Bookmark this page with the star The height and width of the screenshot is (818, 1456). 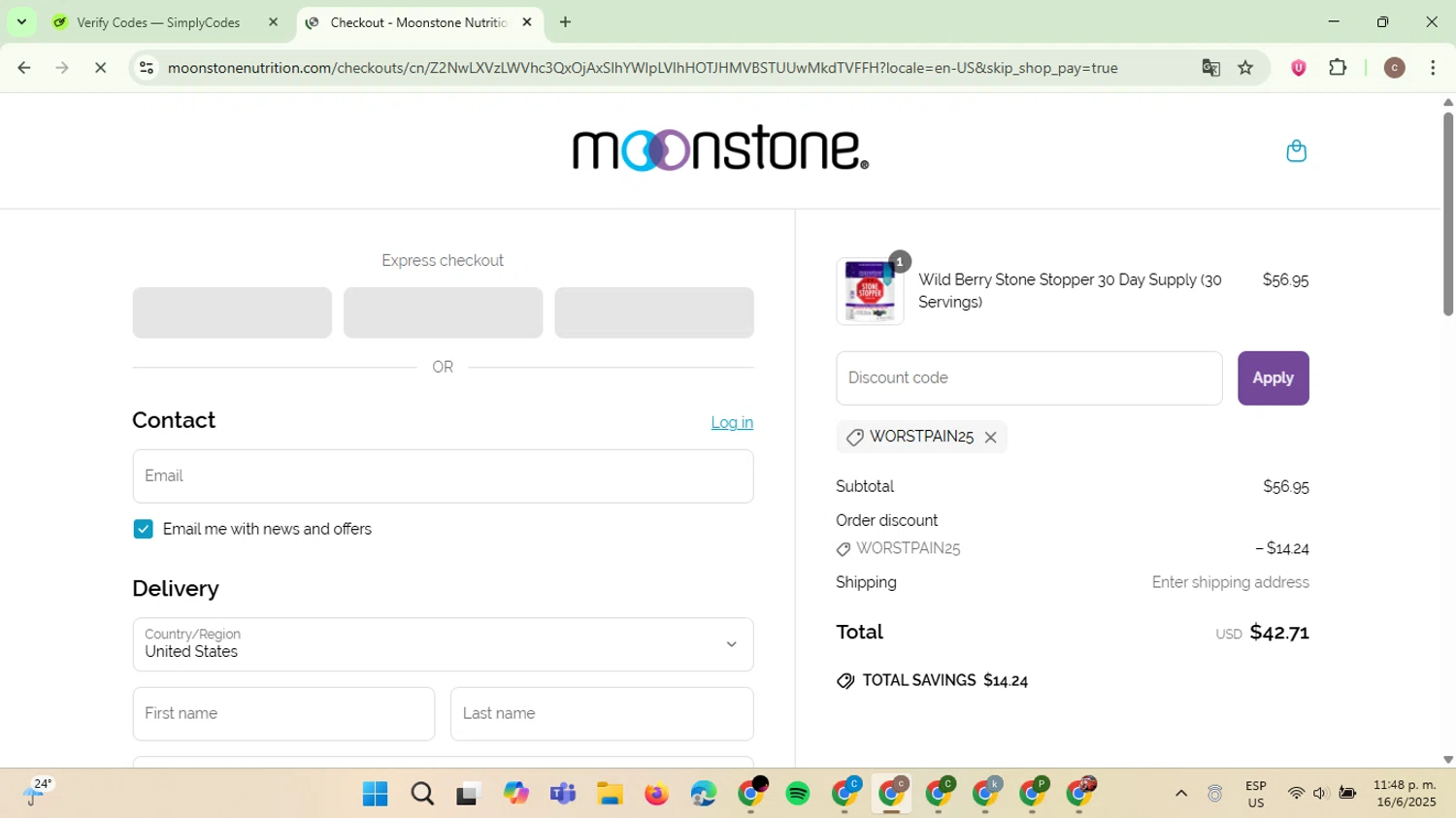click(1246, 68)
